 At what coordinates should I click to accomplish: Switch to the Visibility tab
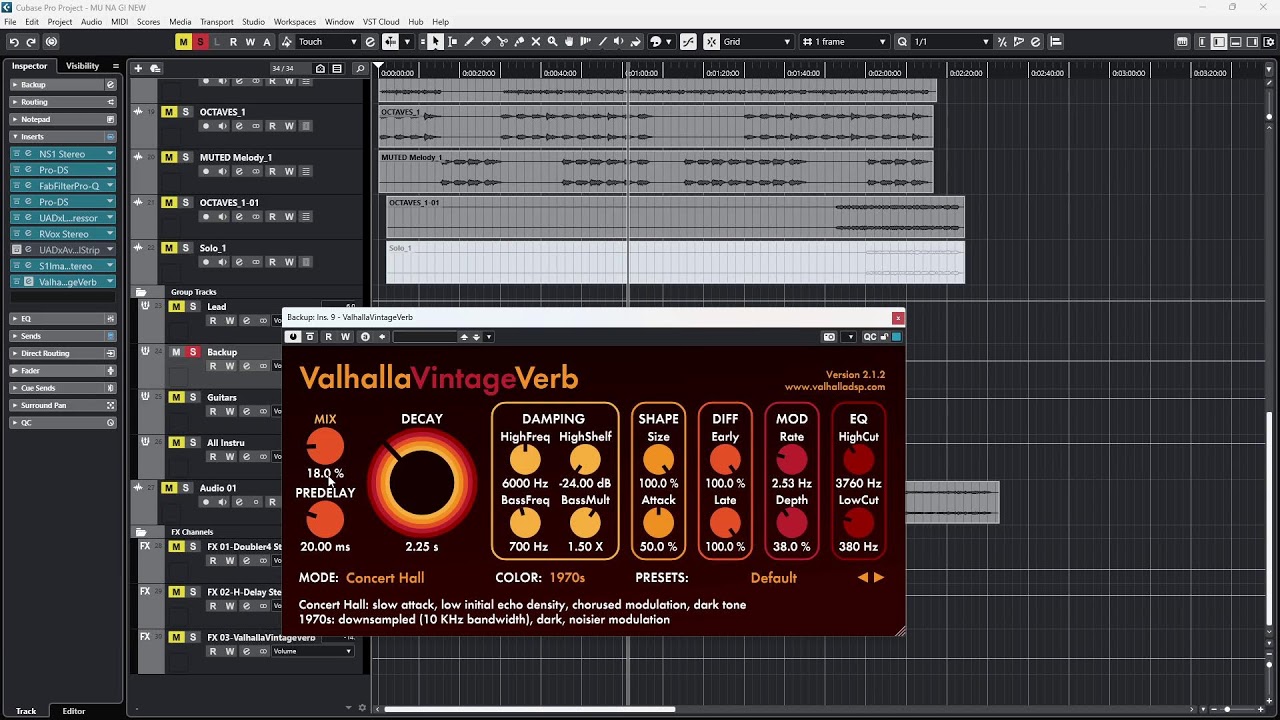[82, 66]
